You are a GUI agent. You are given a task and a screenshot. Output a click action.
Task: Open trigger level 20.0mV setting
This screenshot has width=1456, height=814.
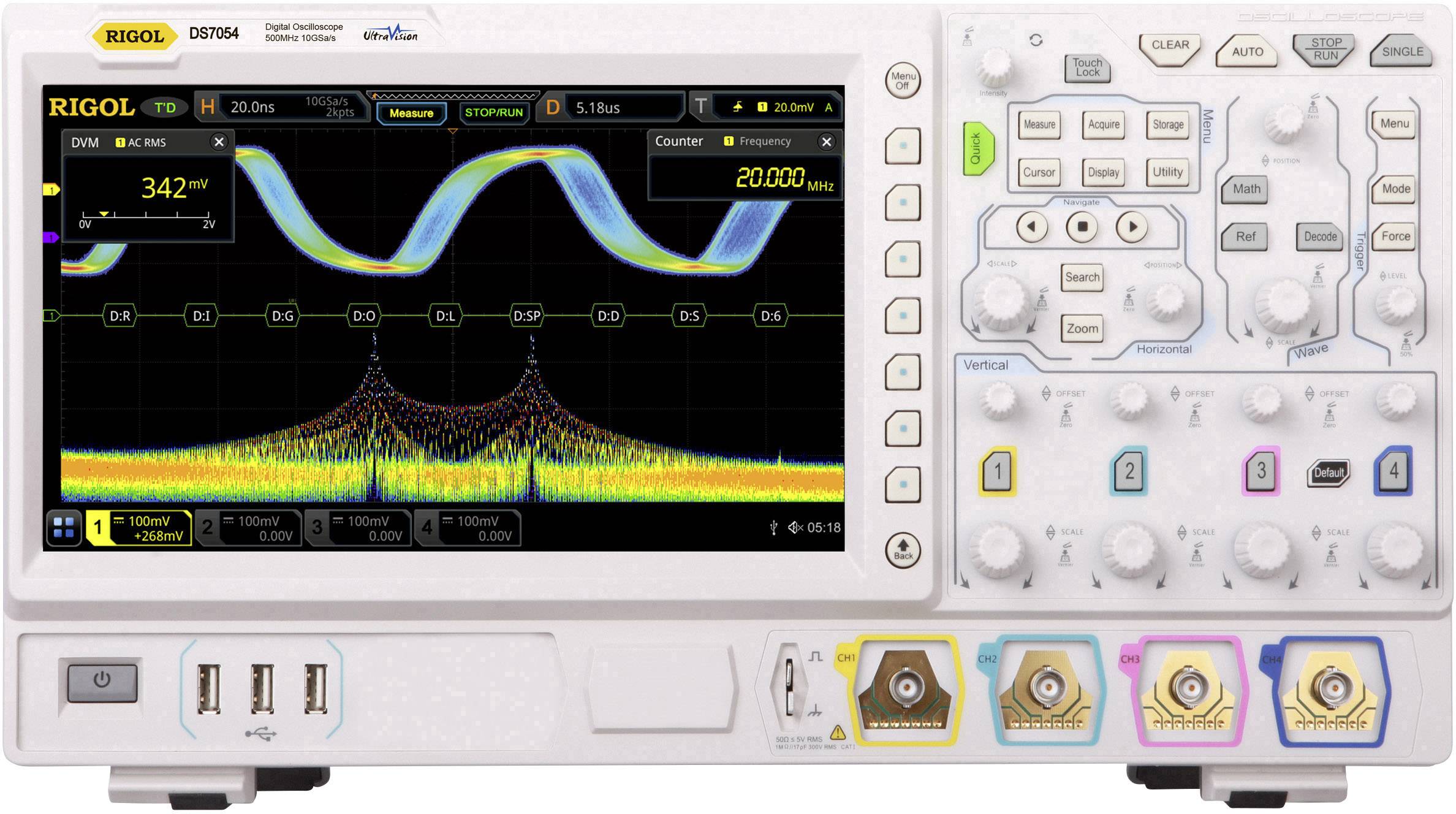(766, 107)
